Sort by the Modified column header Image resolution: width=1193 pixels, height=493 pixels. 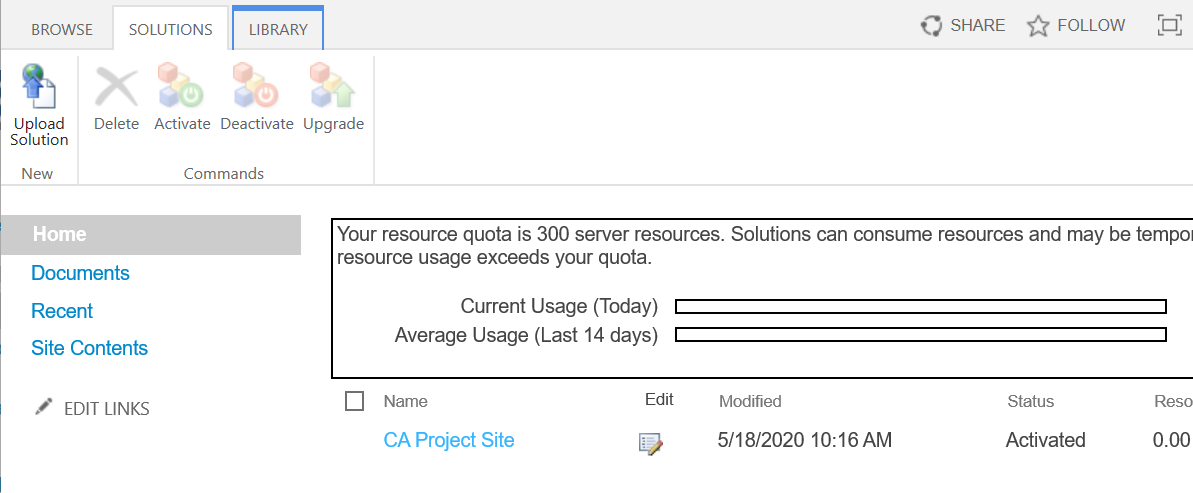click(750, 401)
